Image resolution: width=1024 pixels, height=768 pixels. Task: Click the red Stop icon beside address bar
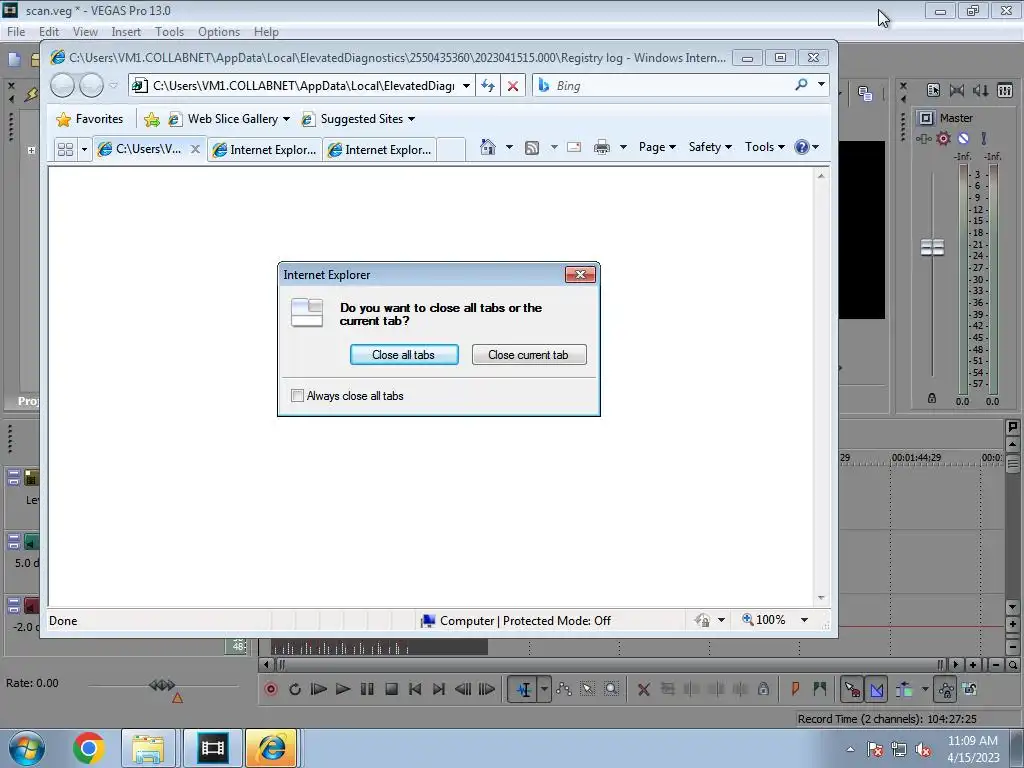[513, 86]
